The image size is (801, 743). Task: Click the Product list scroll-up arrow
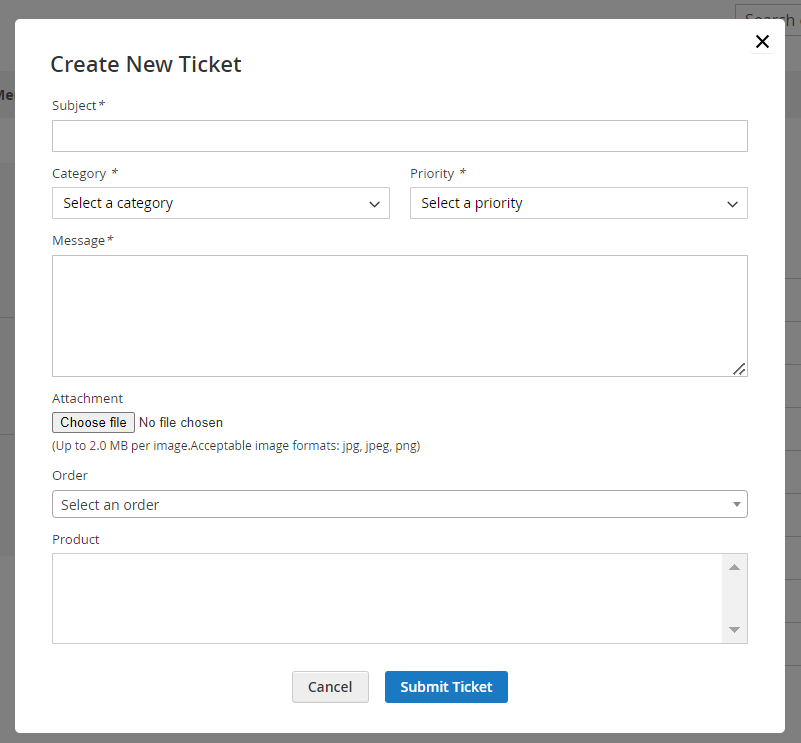coord(735,565)
